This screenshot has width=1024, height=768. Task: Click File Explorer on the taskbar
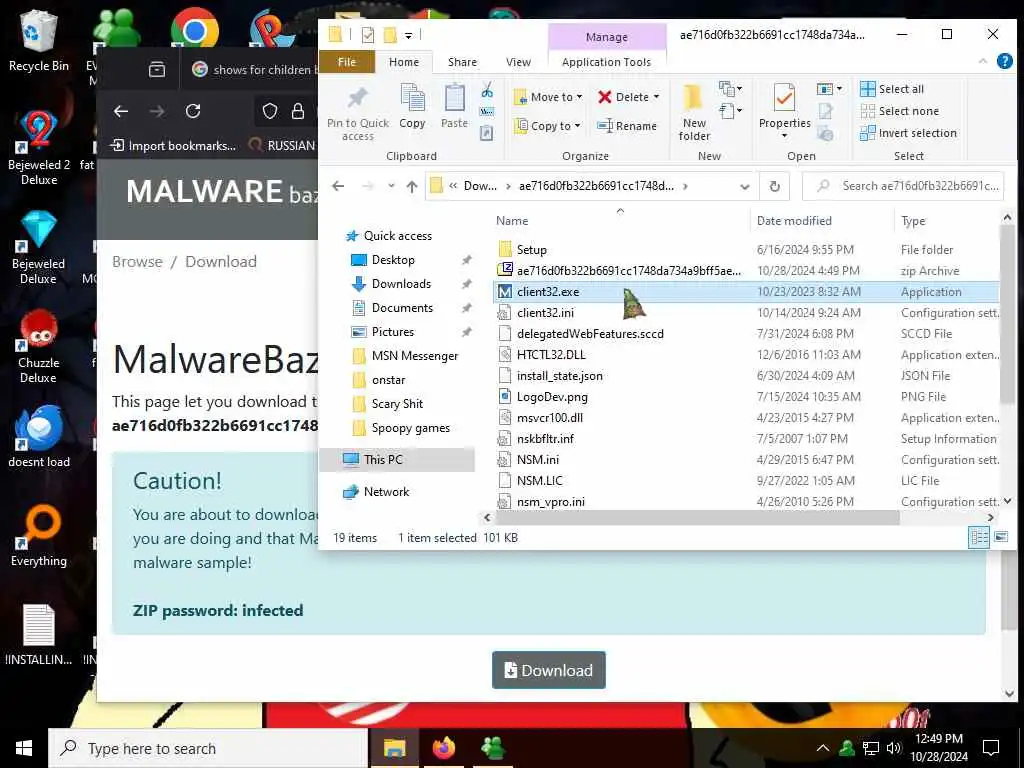click(394, 748)
